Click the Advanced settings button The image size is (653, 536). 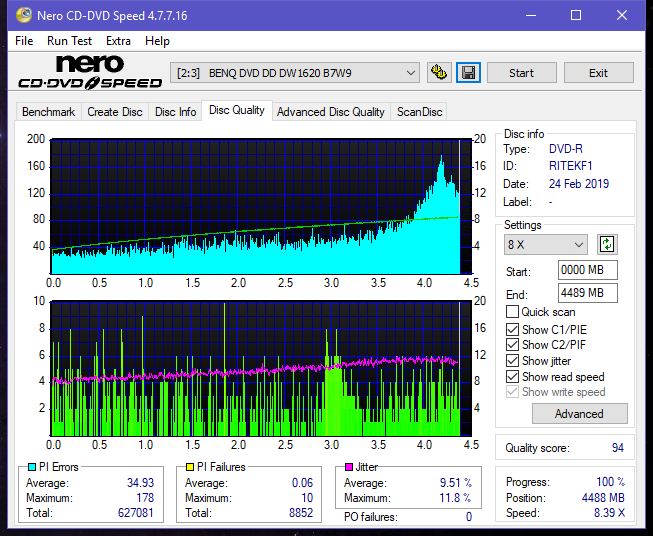click(579, 414)
